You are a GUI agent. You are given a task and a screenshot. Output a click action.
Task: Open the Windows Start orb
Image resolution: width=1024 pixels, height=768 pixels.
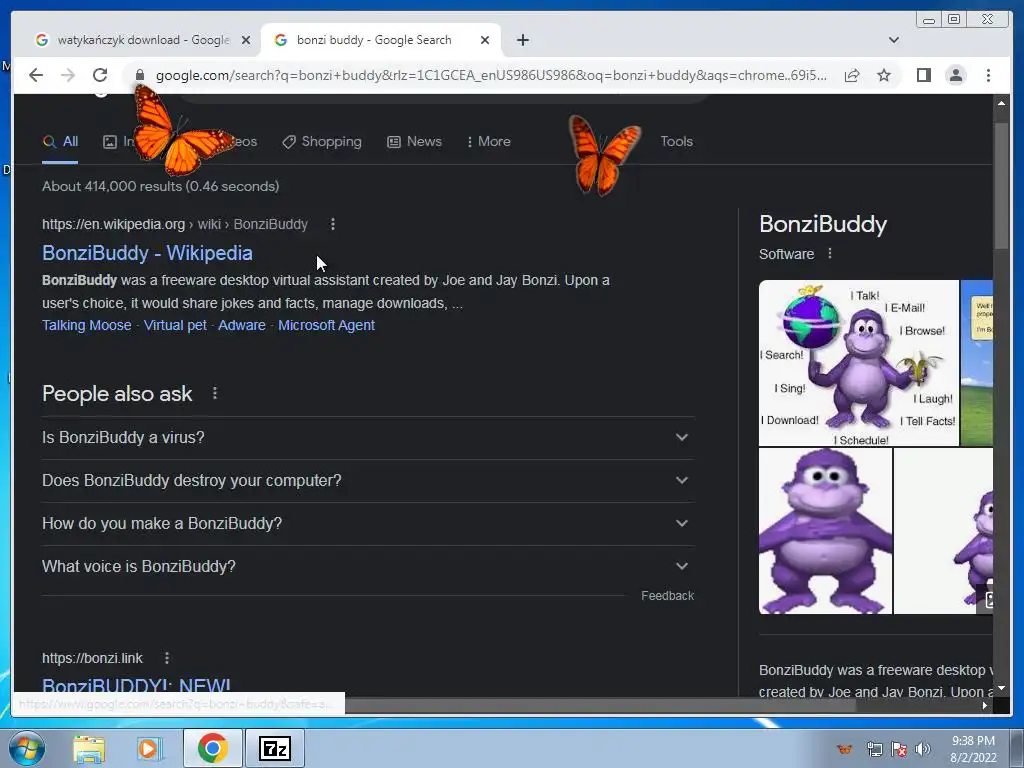27,748
